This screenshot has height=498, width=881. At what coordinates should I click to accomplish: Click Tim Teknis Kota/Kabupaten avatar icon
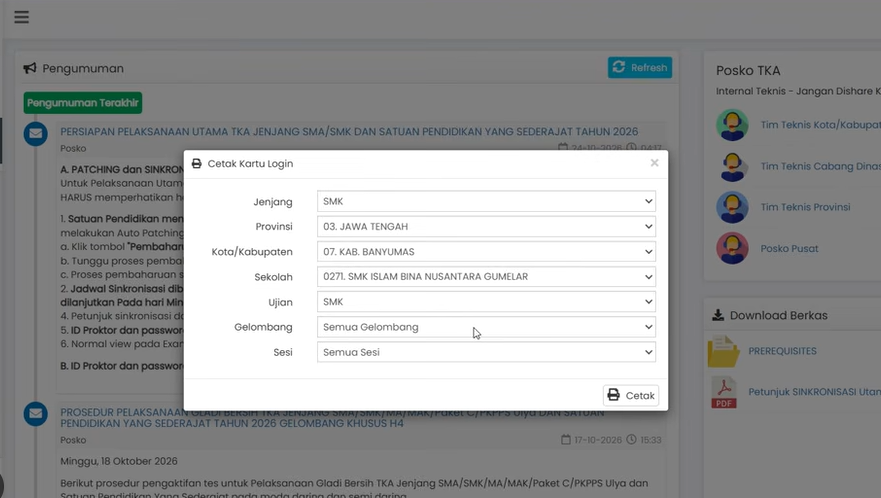[x=732, y=125]
